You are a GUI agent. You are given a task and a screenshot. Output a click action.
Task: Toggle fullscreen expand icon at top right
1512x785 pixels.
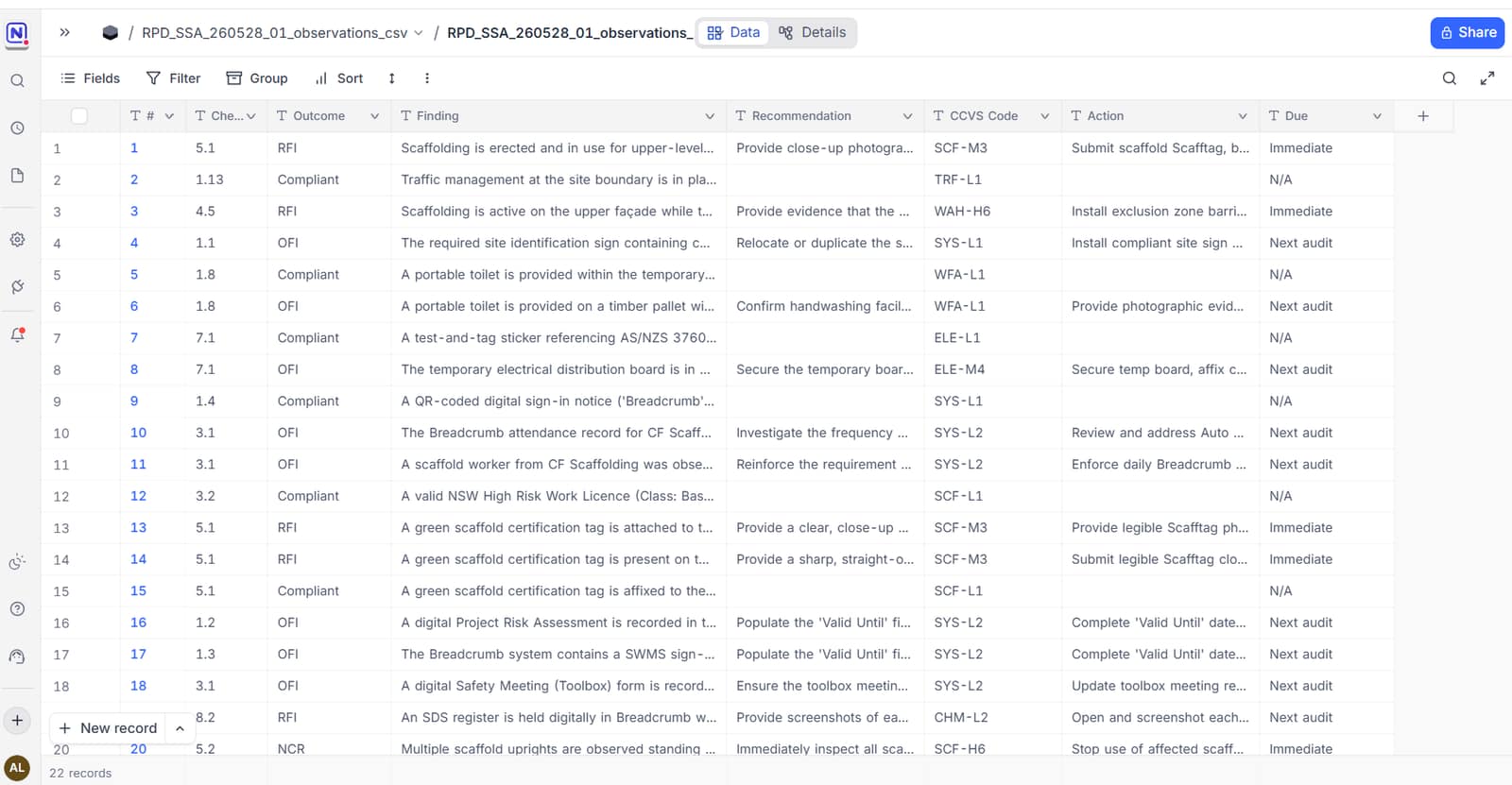[x=1487, y=78]
